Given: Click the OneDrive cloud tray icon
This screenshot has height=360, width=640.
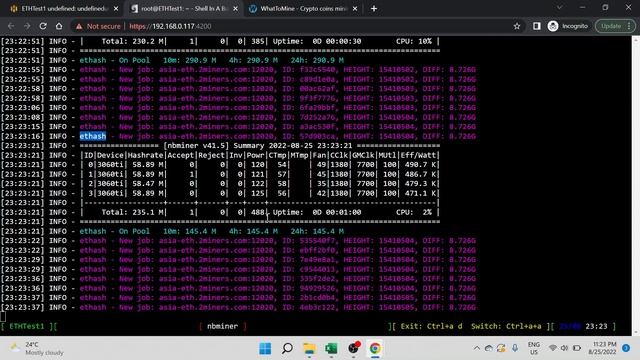Looking at the screenshot, I should 489,348.
